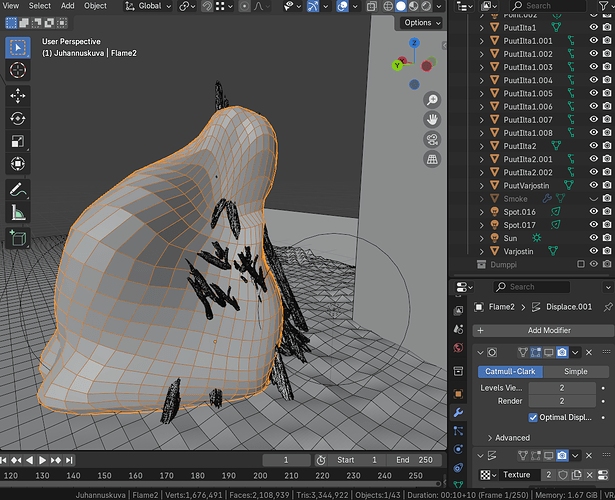
Task: Open the Select menu
Action: pyautogui.click(x=40, y=6)
